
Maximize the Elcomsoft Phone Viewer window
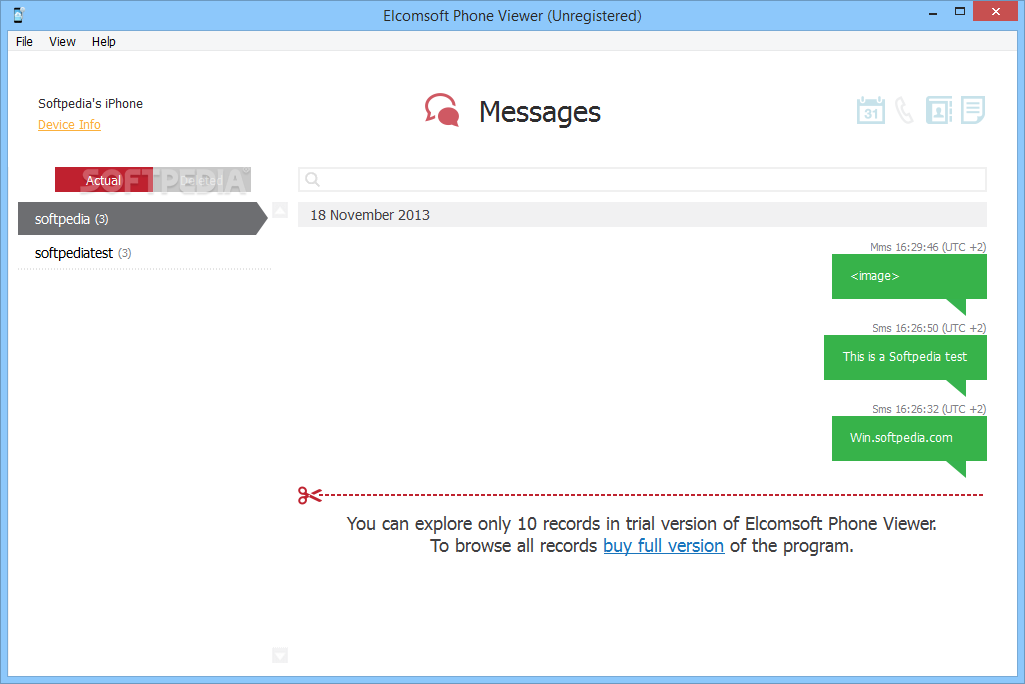click(960, 12)
